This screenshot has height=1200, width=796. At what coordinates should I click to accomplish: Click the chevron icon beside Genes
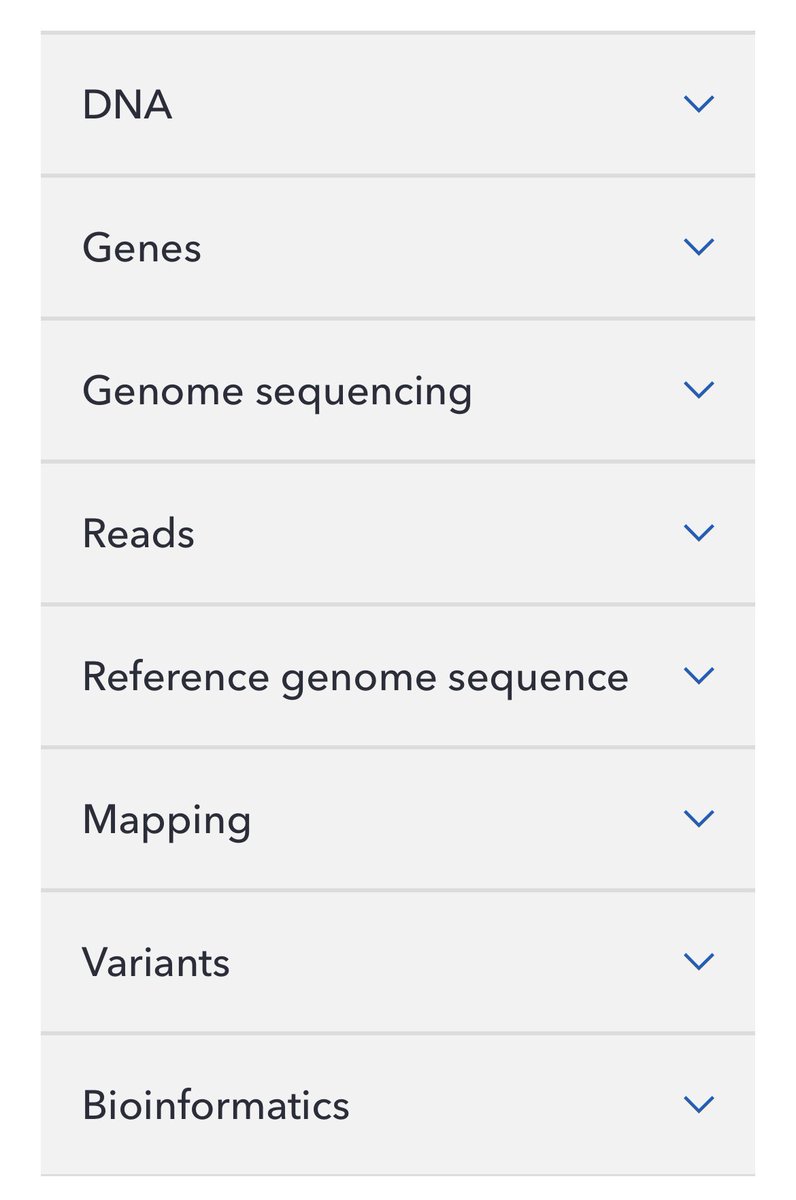[698, 246]
